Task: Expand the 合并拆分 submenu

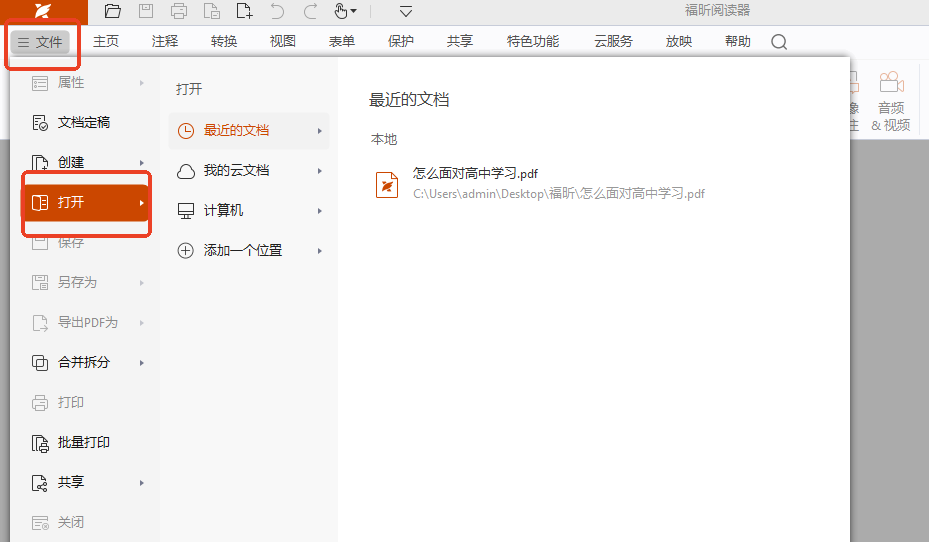Action: tap(85, 362)
